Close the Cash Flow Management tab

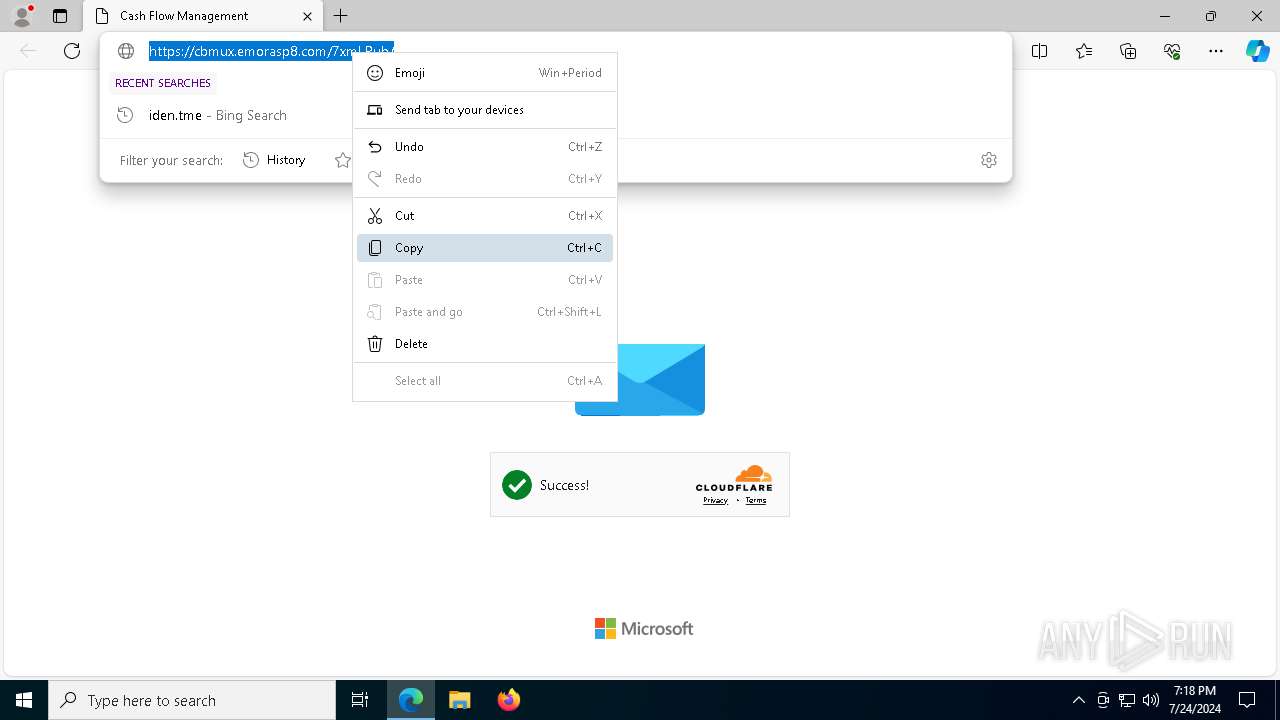(308, 16)
